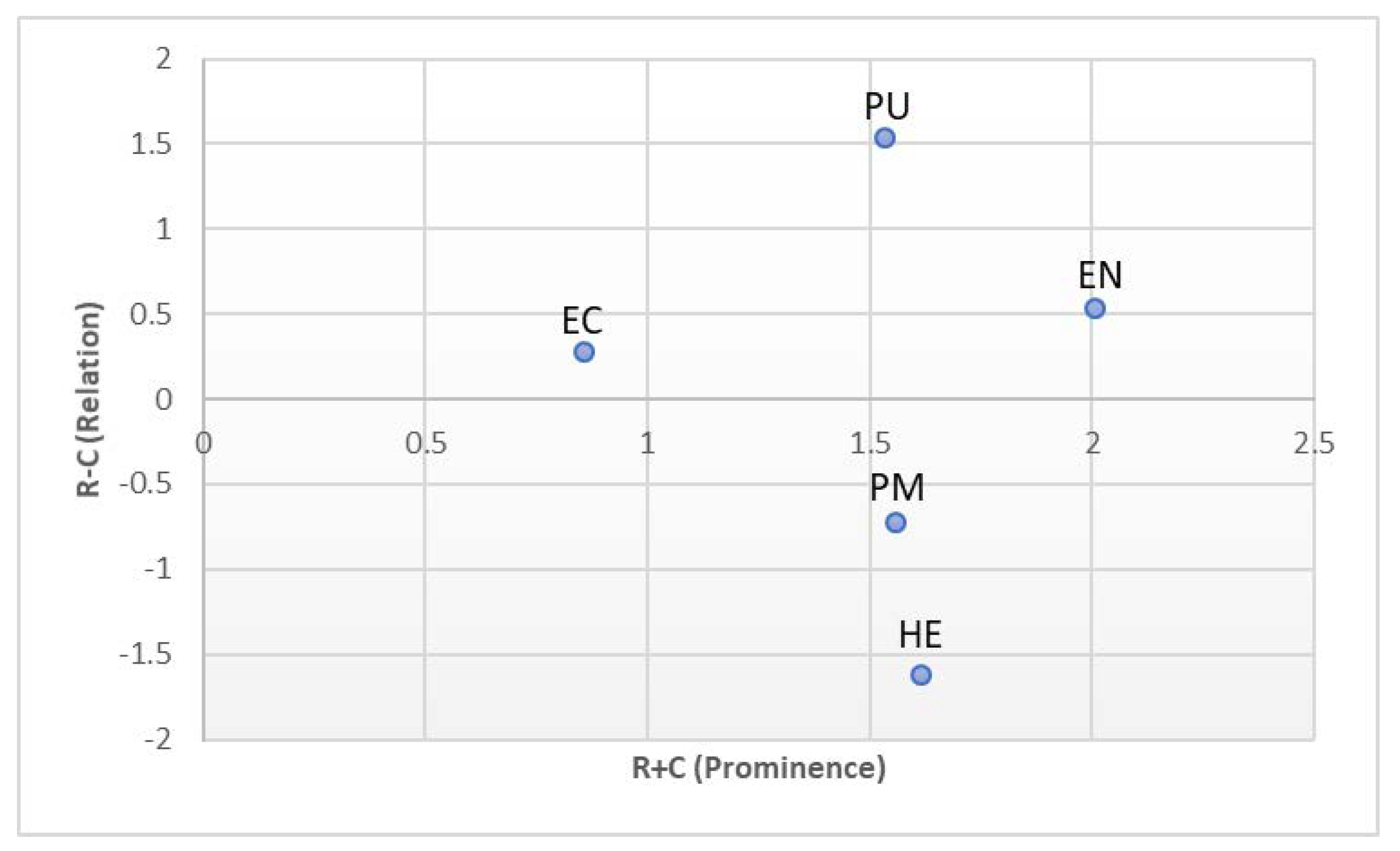Click the R+C (Prominence) axis title
This screenshot has width=1400, height=851.
759,768
